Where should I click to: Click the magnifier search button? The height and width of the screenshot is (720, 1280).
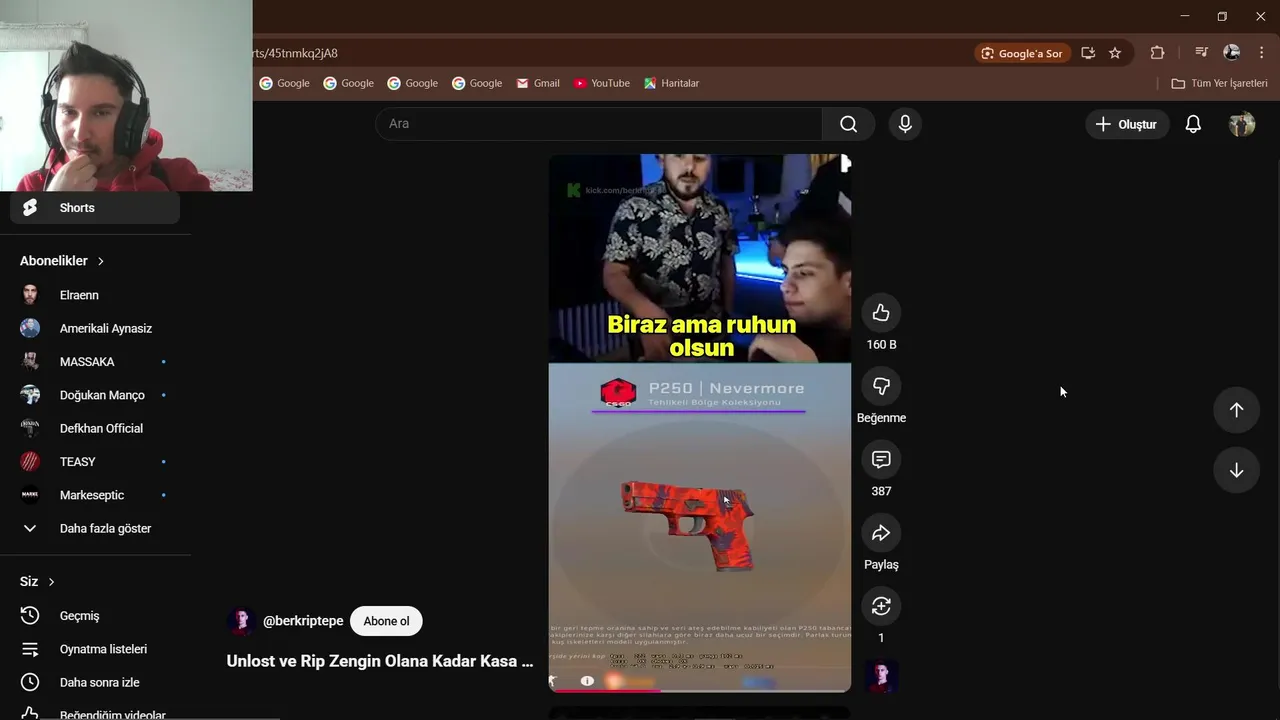[848, 124]
